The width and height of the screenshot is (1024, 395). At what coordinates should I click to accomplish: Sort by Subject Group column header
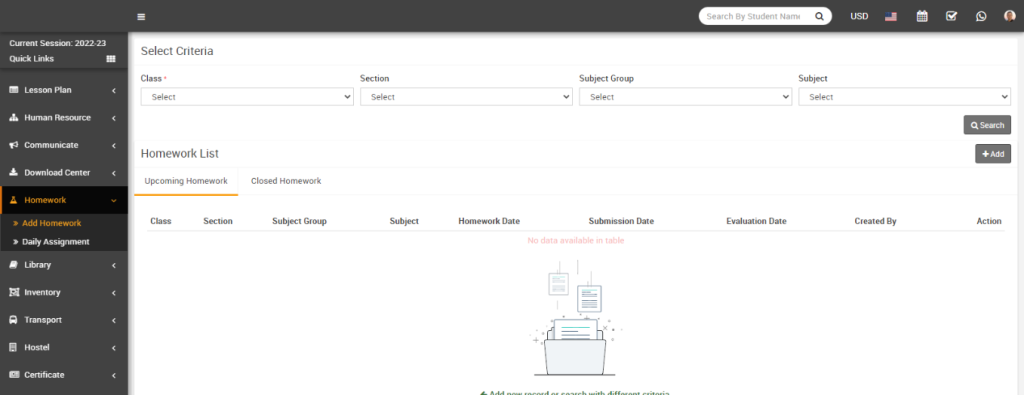point(299,221)
